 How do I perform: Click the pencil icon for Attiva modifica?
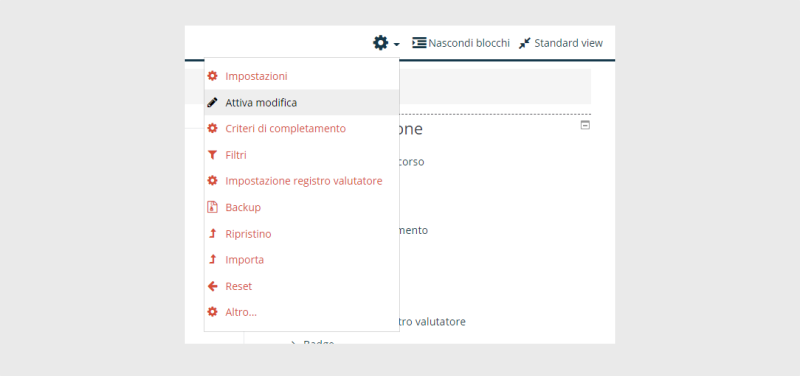212,103
